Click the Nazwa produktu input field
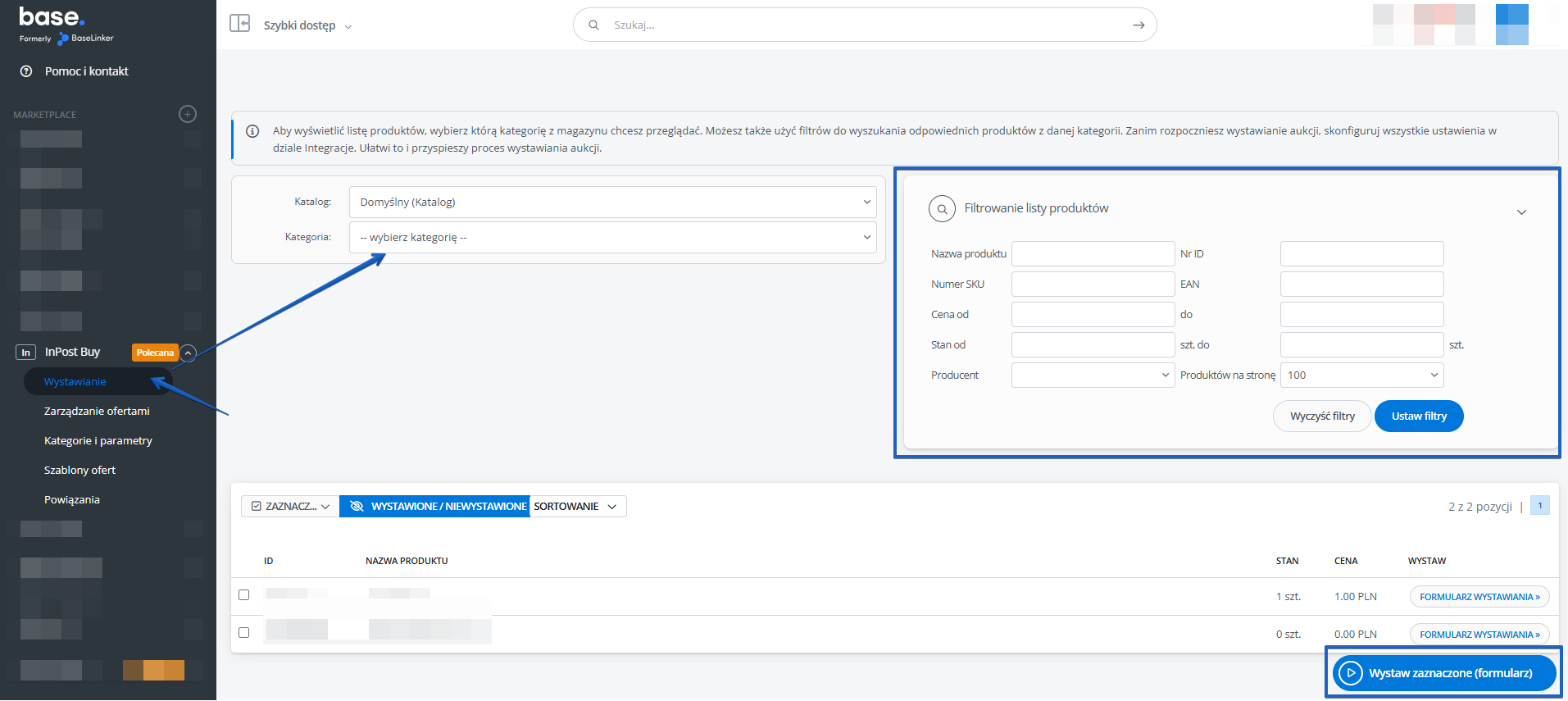Screen dimensions: 1568x701 1093,254
